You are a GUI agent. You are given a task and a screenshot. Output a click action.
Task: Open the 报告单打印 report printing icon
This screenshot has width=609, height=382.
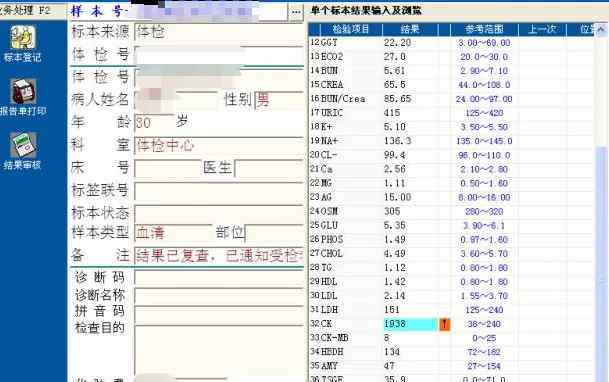[23, 97]
